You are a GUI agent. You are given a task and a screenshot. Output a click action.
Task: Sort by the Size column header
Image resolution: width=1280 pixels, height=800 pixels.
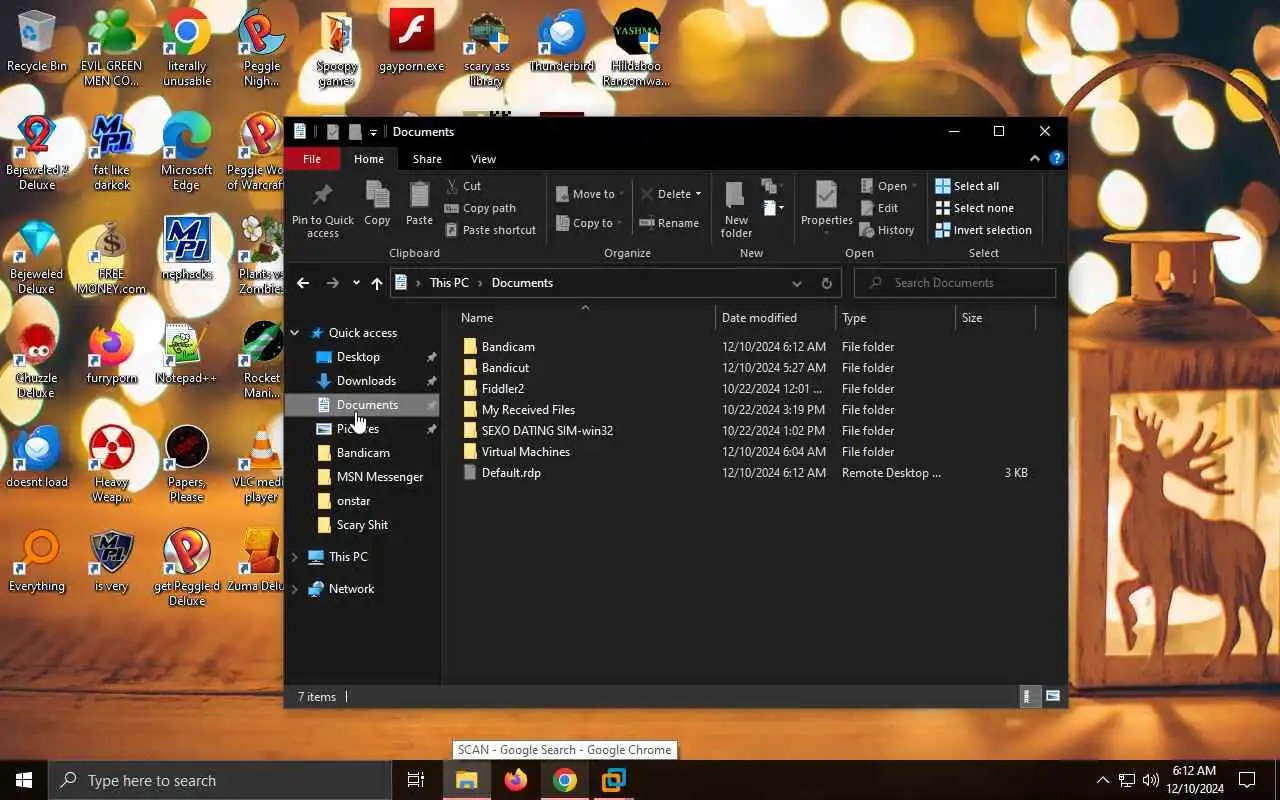tap(995, 318)
